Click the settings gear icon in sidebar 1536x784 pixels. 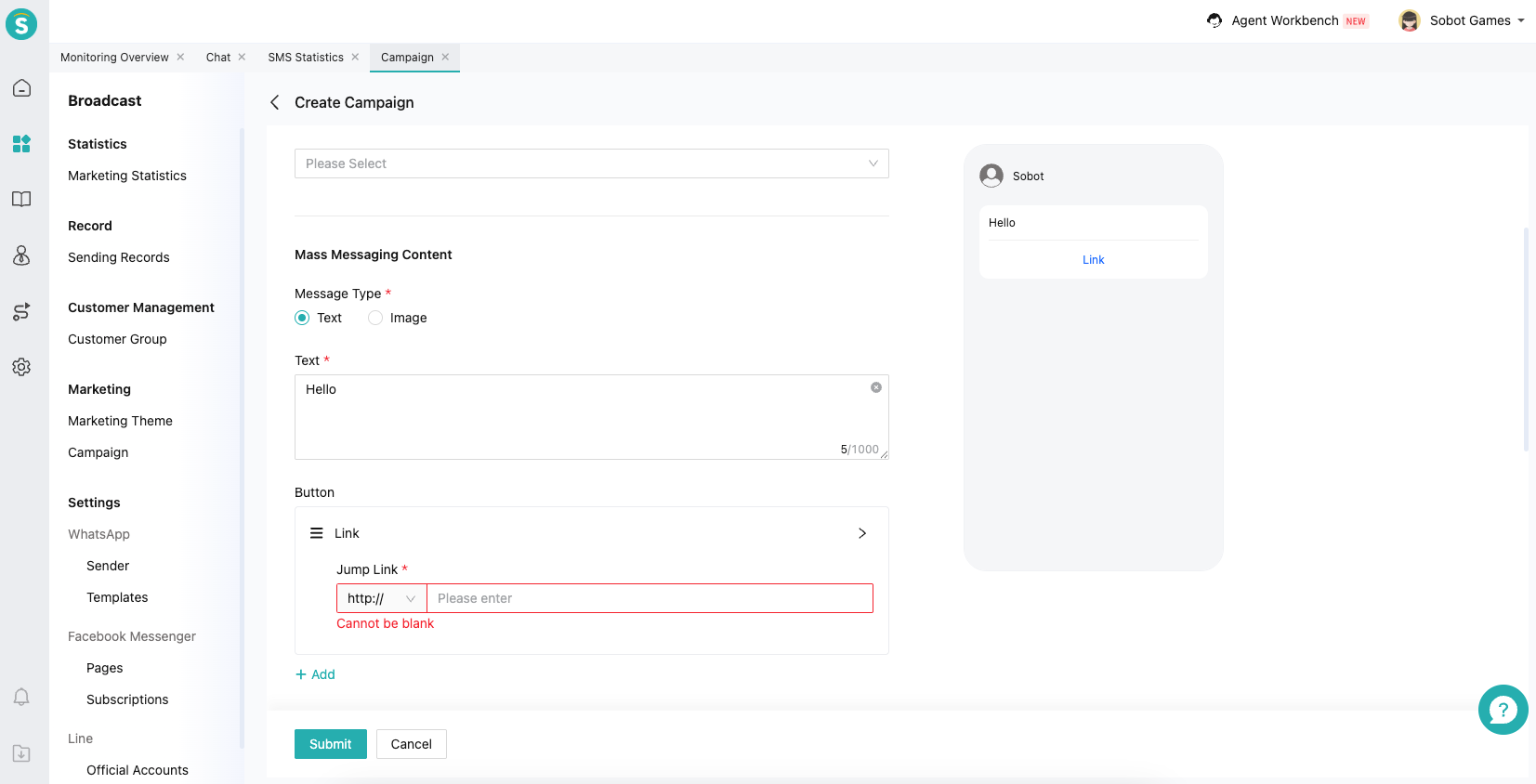coord(21,367)
